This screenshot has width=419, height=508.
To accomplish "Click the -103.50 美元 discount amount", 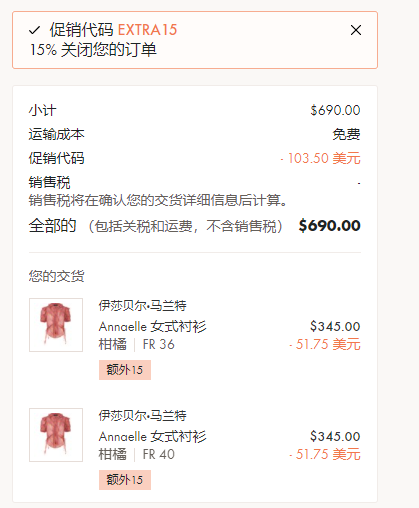I will [x=320, y=158].
